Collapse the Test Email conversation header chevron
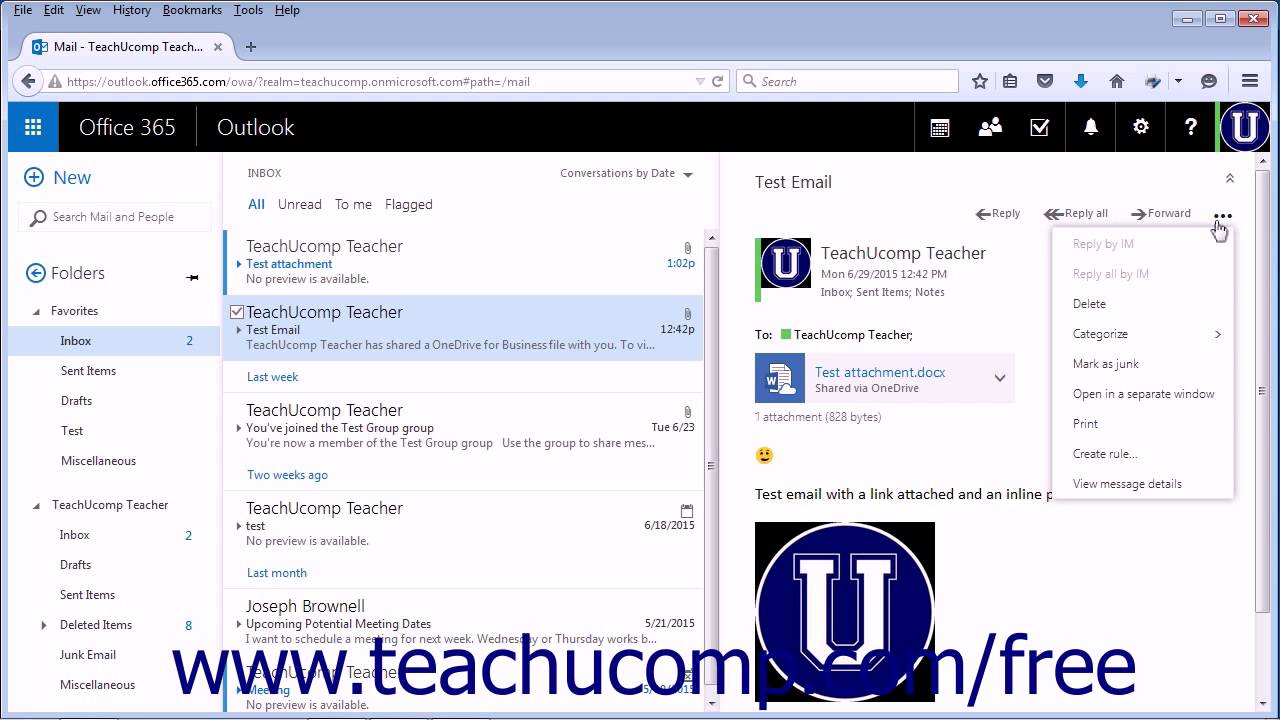Image resolution: width=1280 pixels, height=720 pixels. point(1230,179)
